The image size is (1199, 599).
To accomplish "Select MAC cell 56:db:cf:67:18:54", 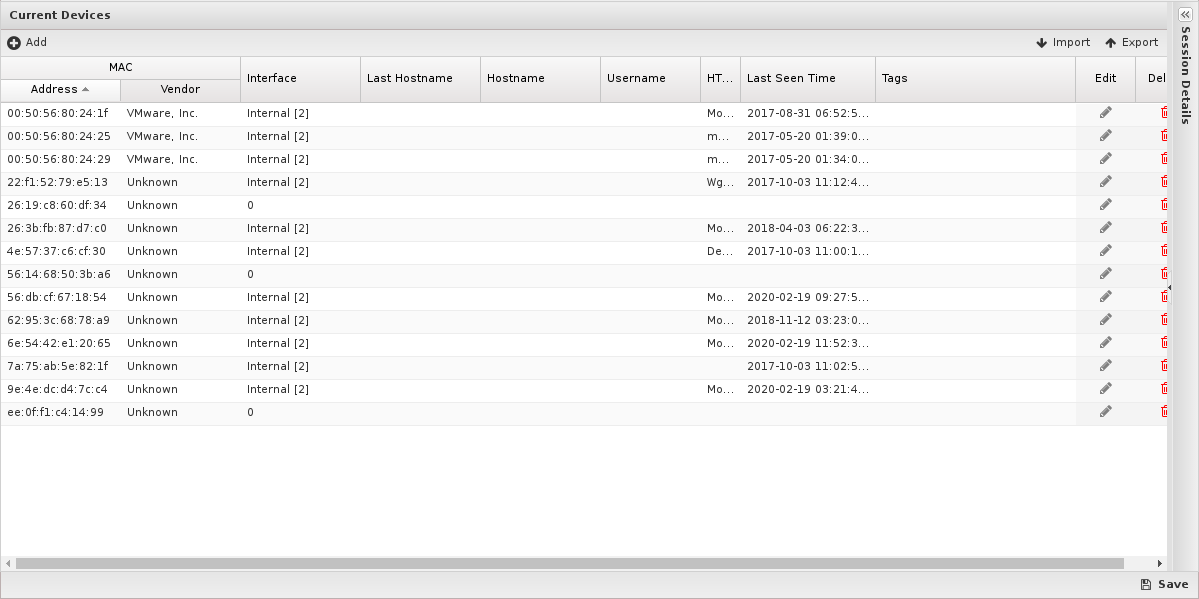I will click(x=60, y=297).
